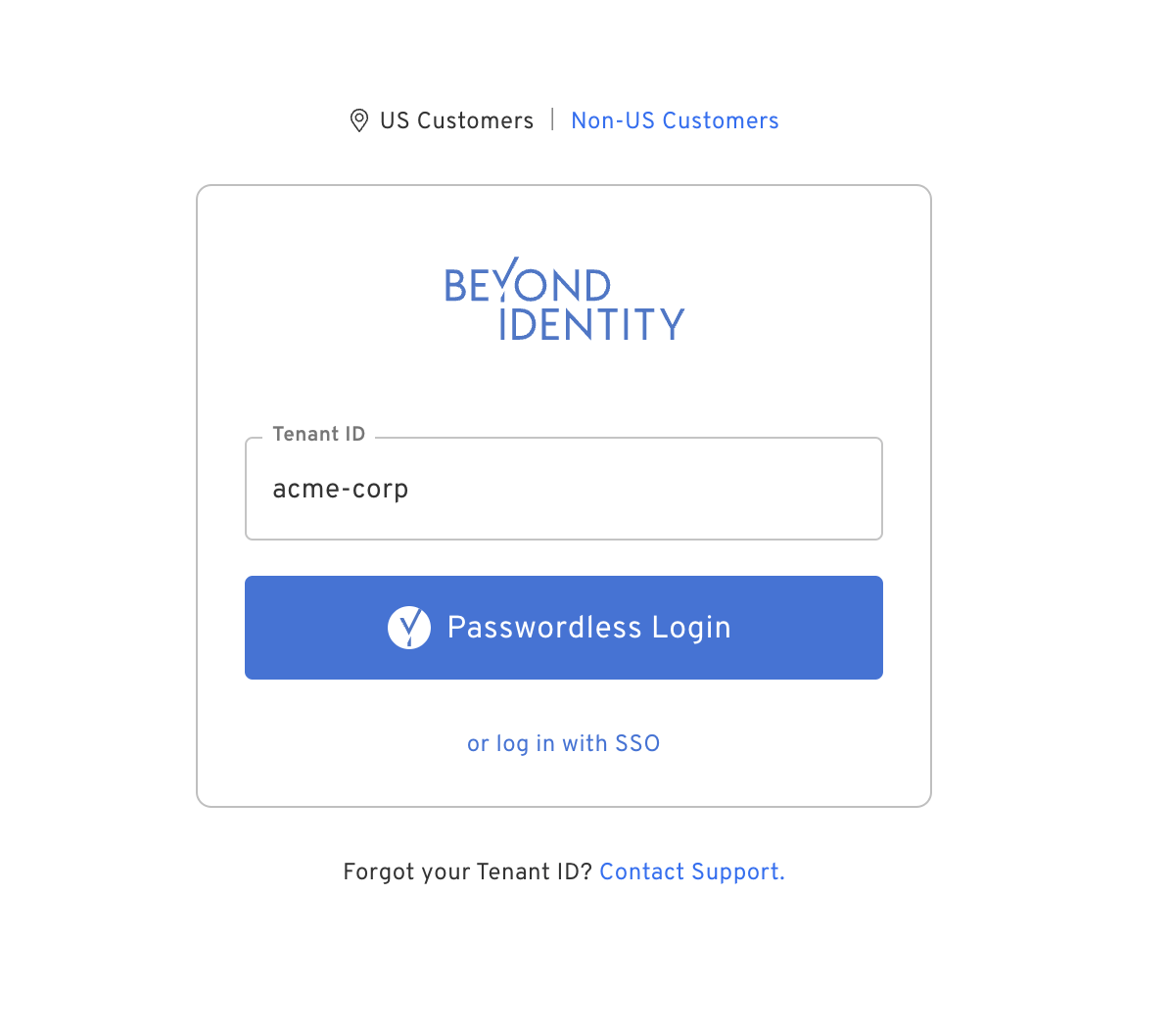Viewport: 1171px width, 1036px height.
Task: Click the Tenant ID field label
Action: [318, 434]
